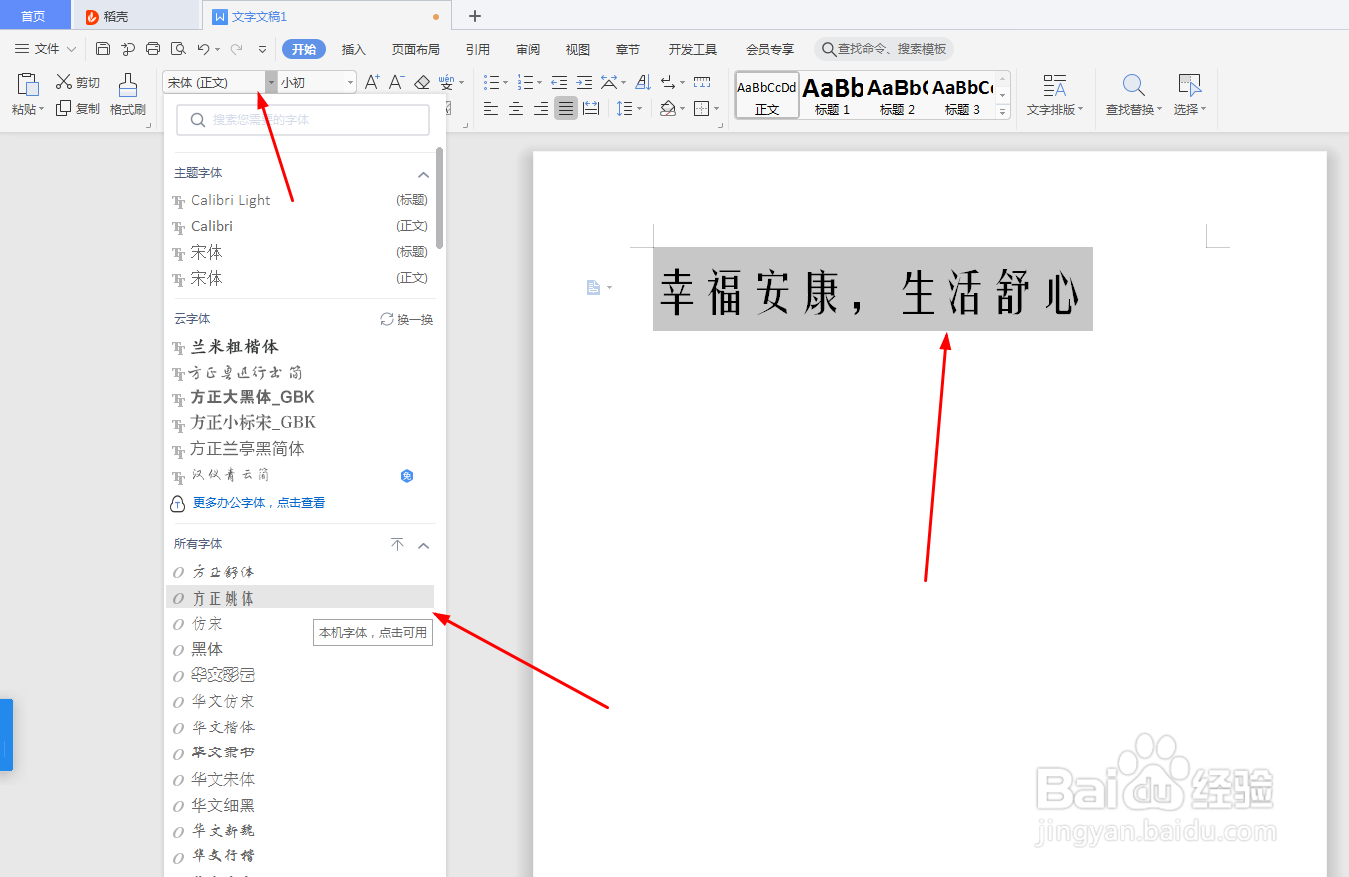Click the Clear Formatting eraser icon

[x=422, y=82]
